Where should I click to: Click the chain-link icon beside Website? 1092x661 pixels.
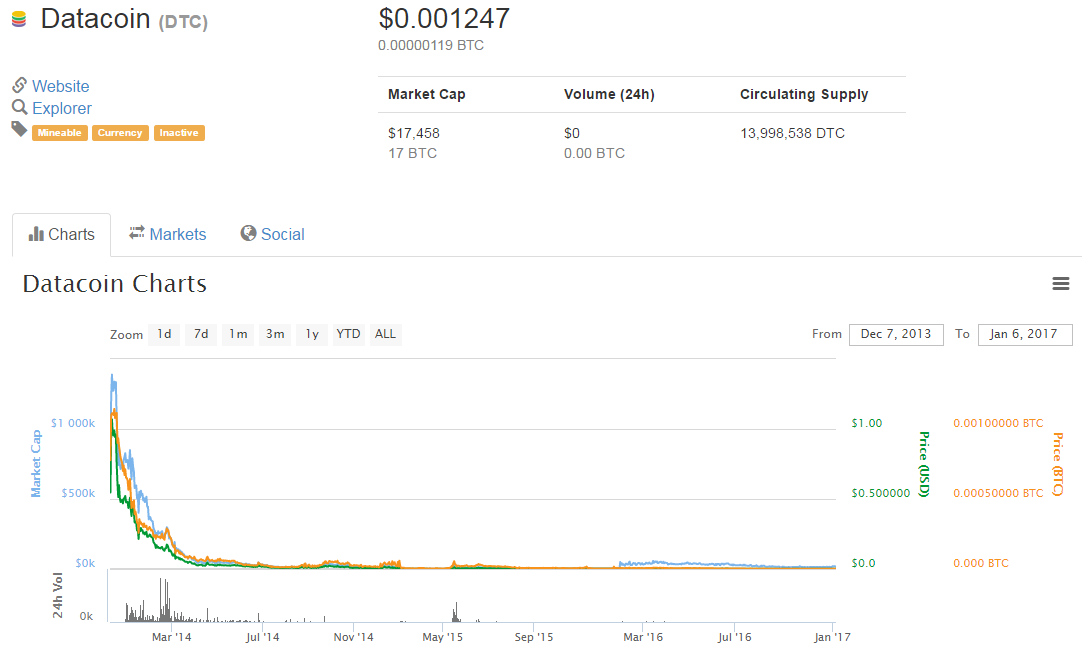[x=20, y=85]
